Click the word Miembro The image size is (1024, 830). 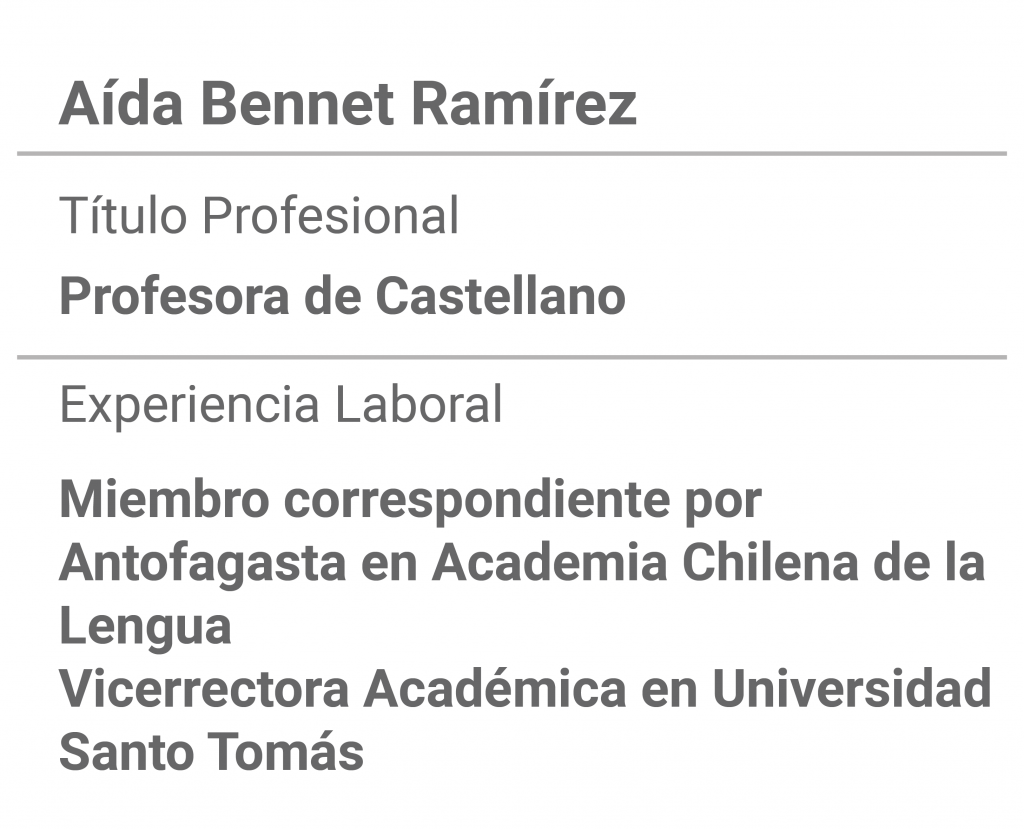click(165, 500)
